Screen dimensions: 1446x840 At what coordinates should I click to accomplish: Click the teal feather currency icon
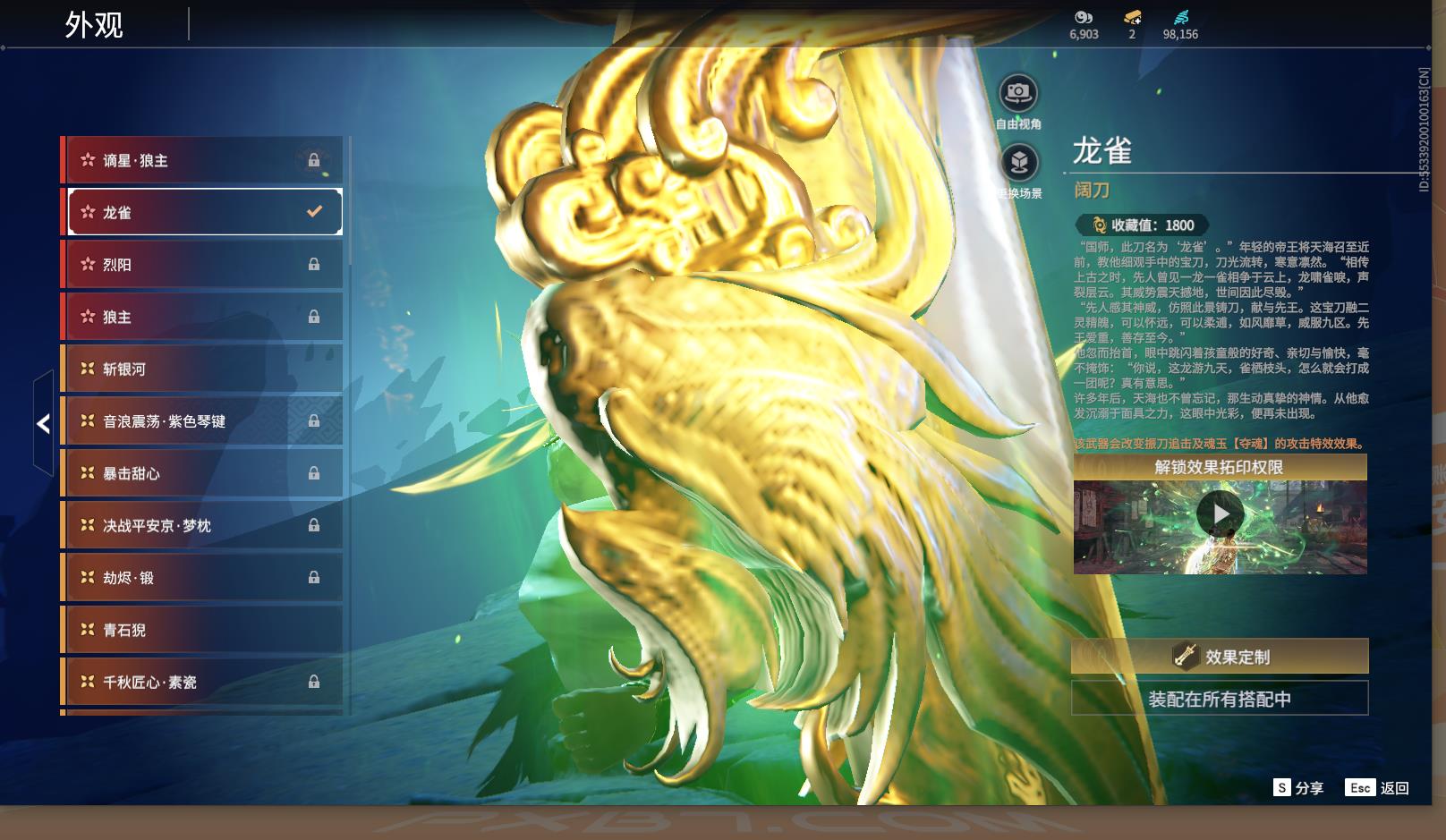[x=1180, y=17]
